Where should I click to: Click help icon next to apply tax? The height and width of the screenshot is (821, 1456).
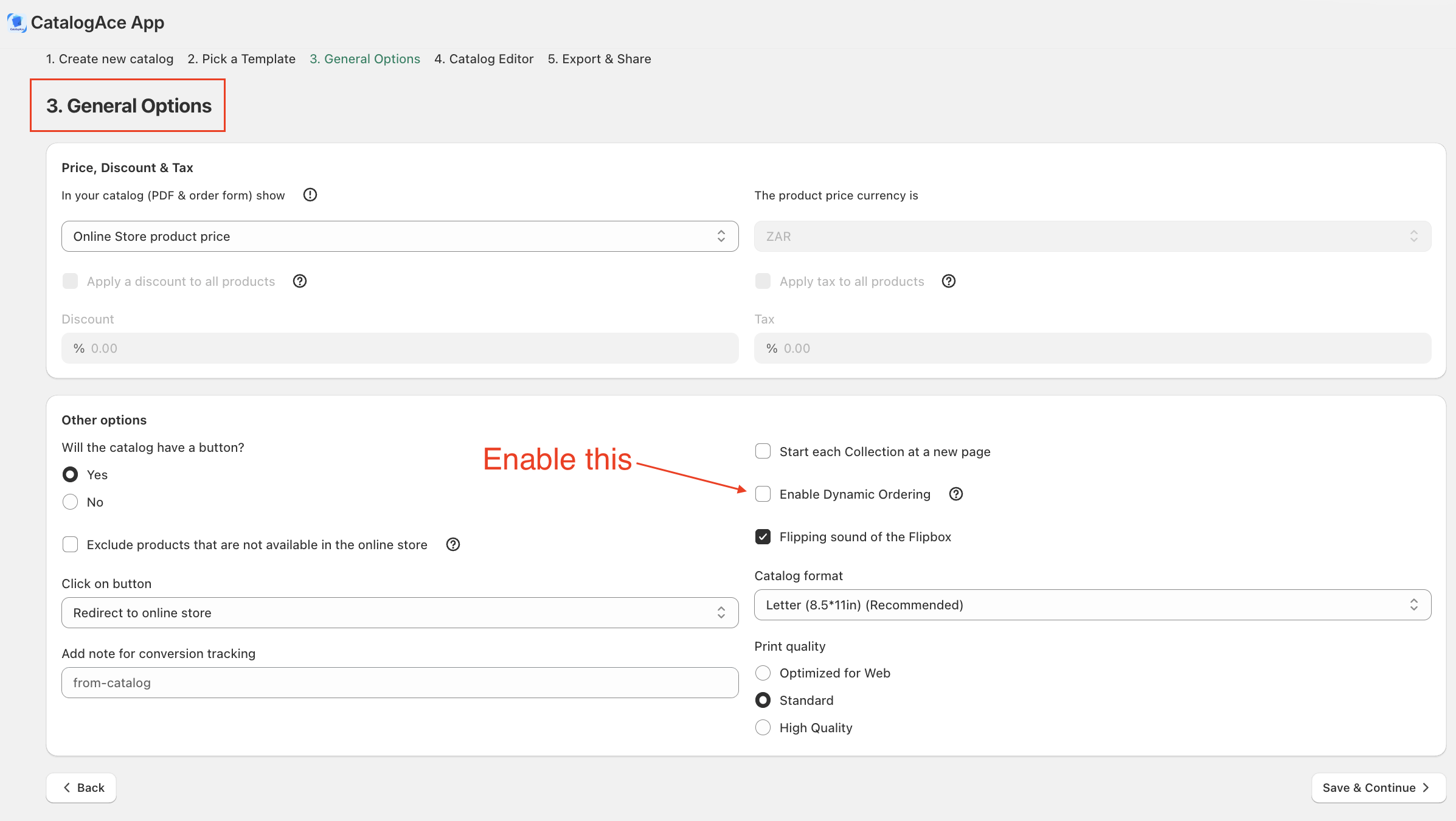coord(949,281)
